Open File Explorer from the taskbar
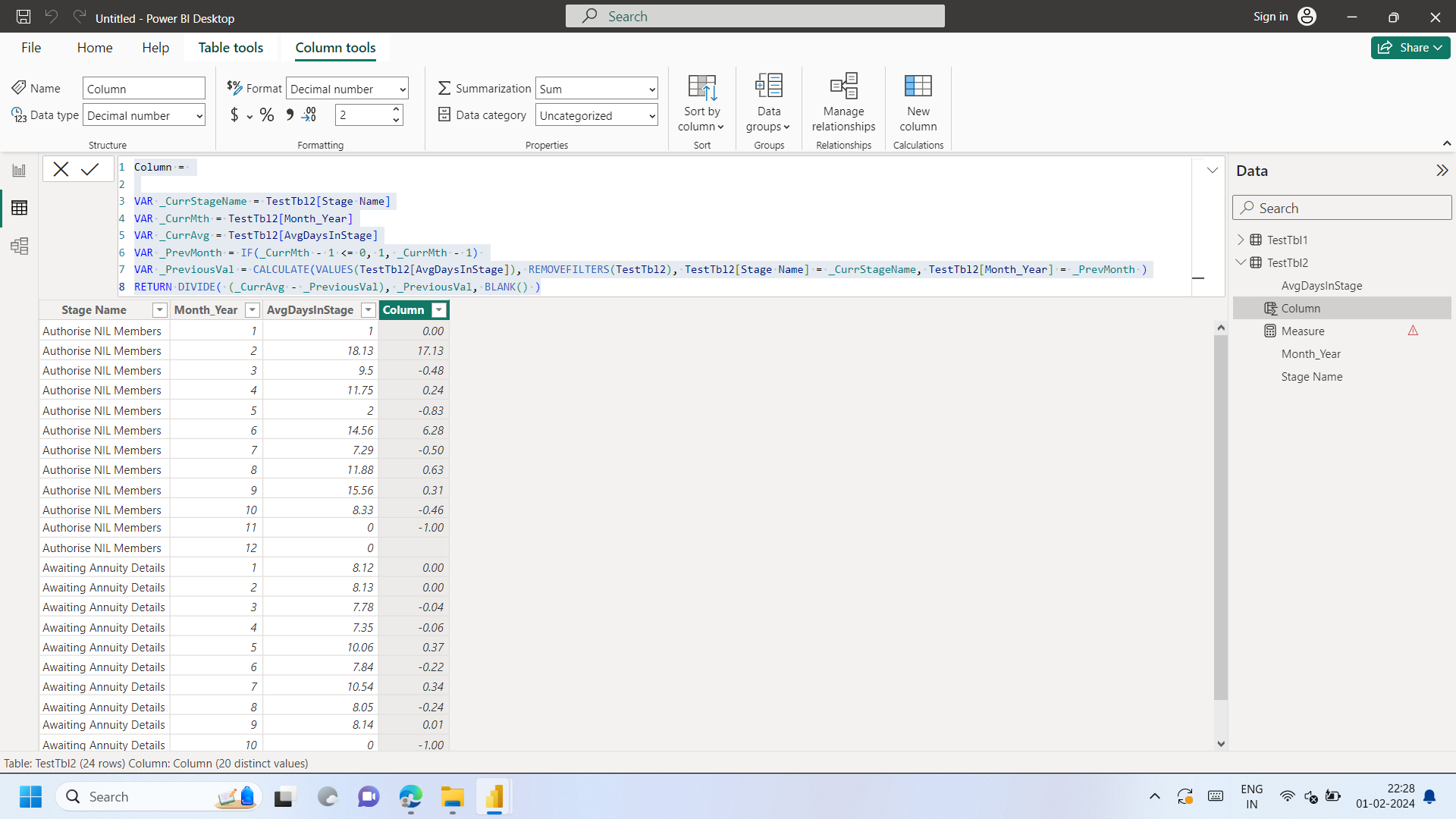 (x=453, y=797)
